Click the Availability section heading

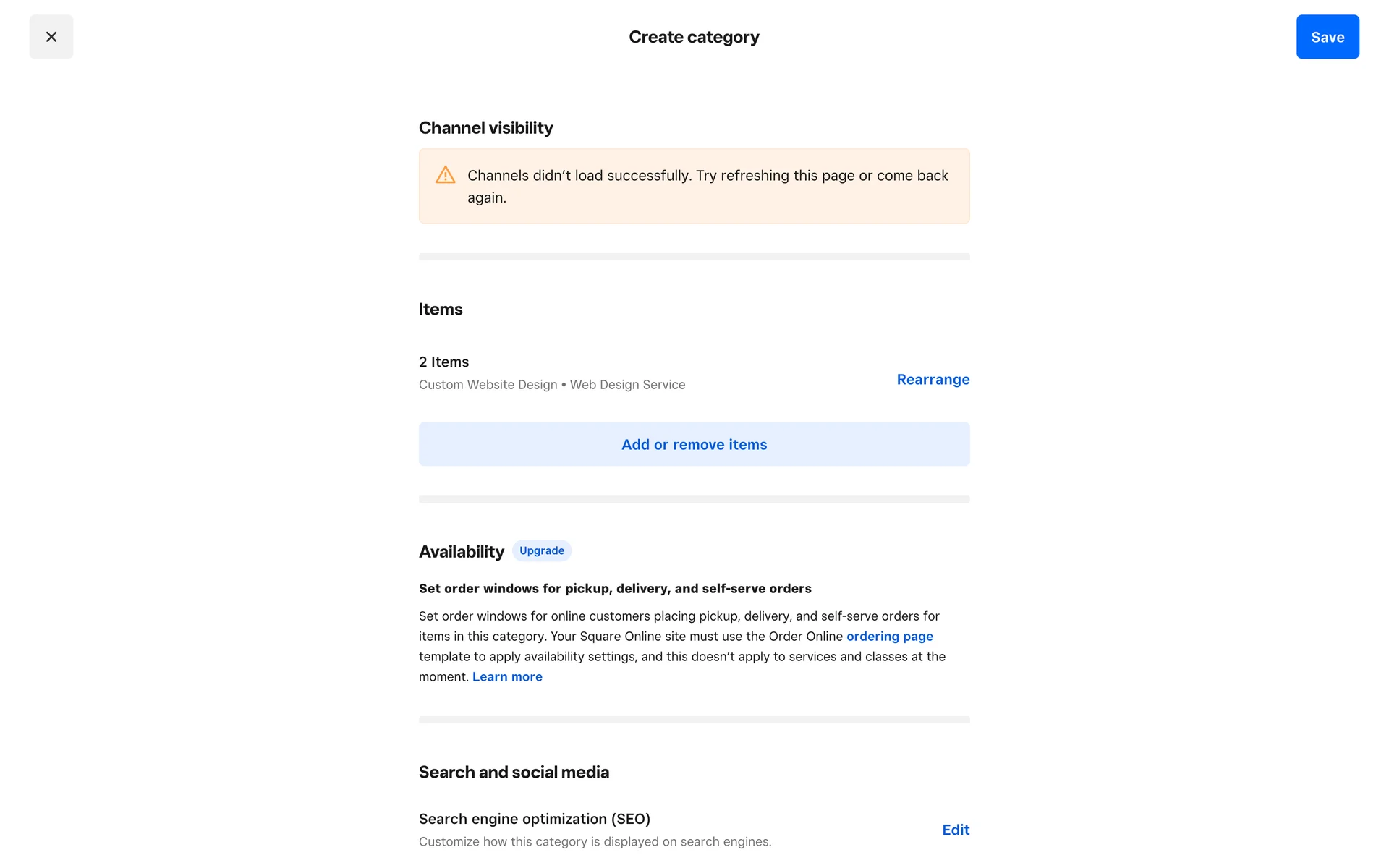(461, 552)
